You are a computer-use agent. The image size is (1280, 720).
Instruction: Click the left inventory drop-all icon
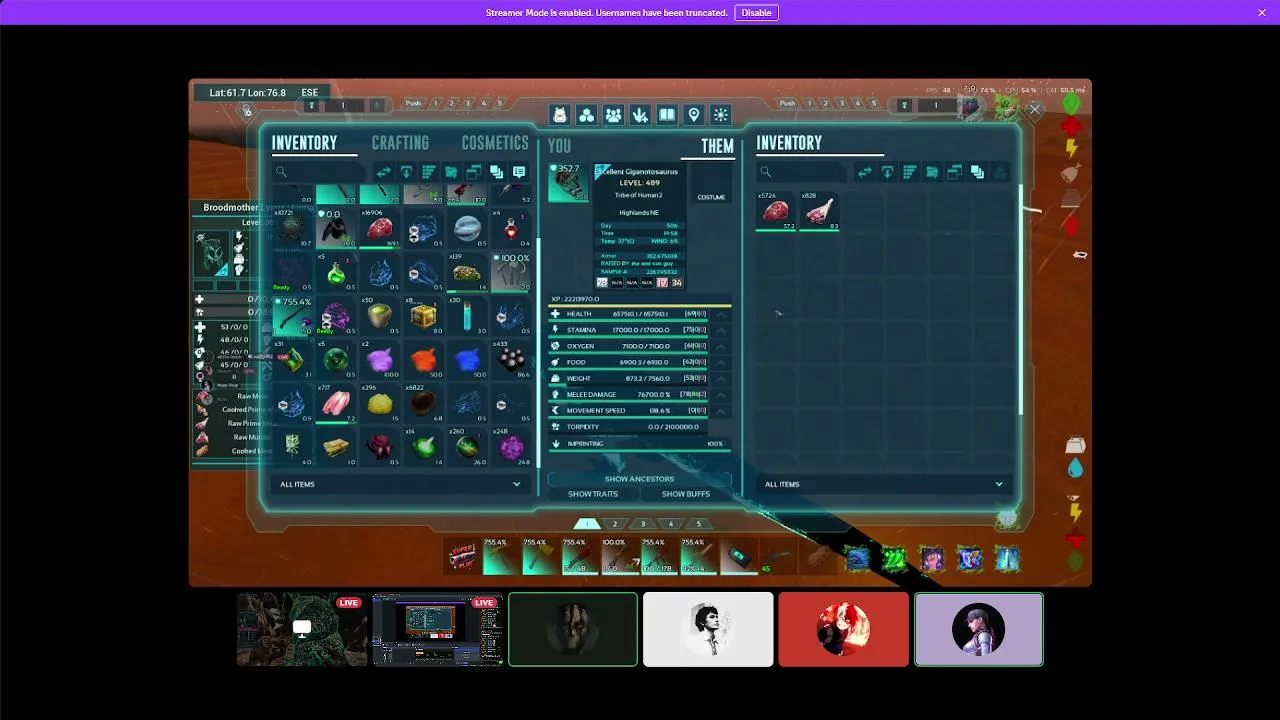click(407, 172)
